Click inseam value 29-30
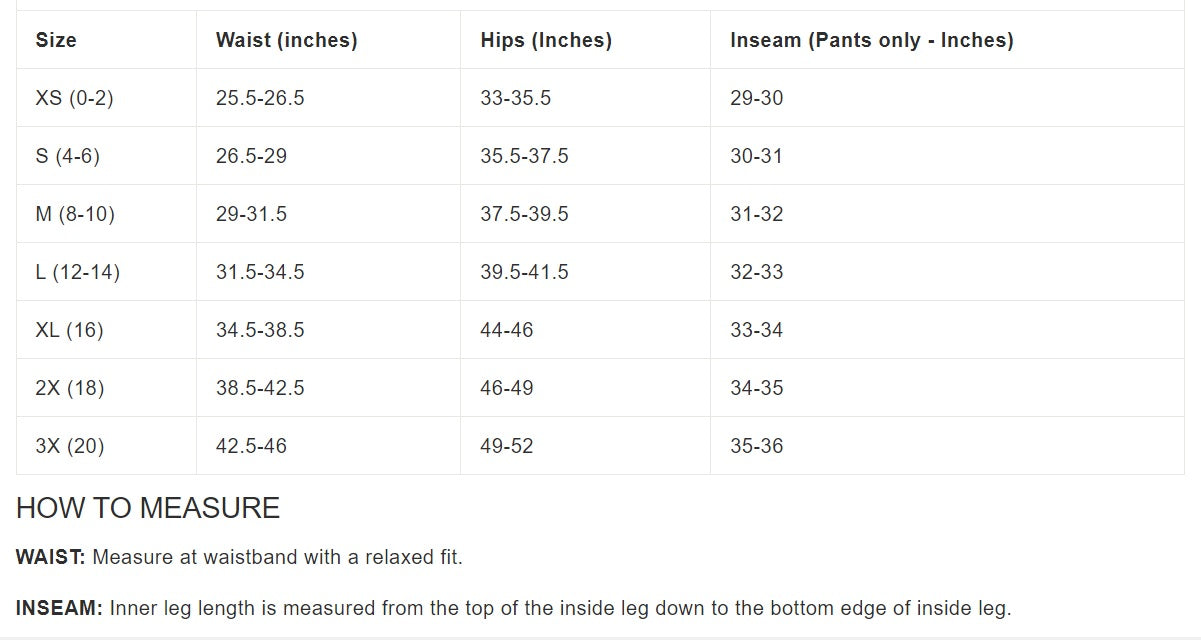Viewport: 1201px width, 640px height. pyautogui.click(x=757, y=98)
